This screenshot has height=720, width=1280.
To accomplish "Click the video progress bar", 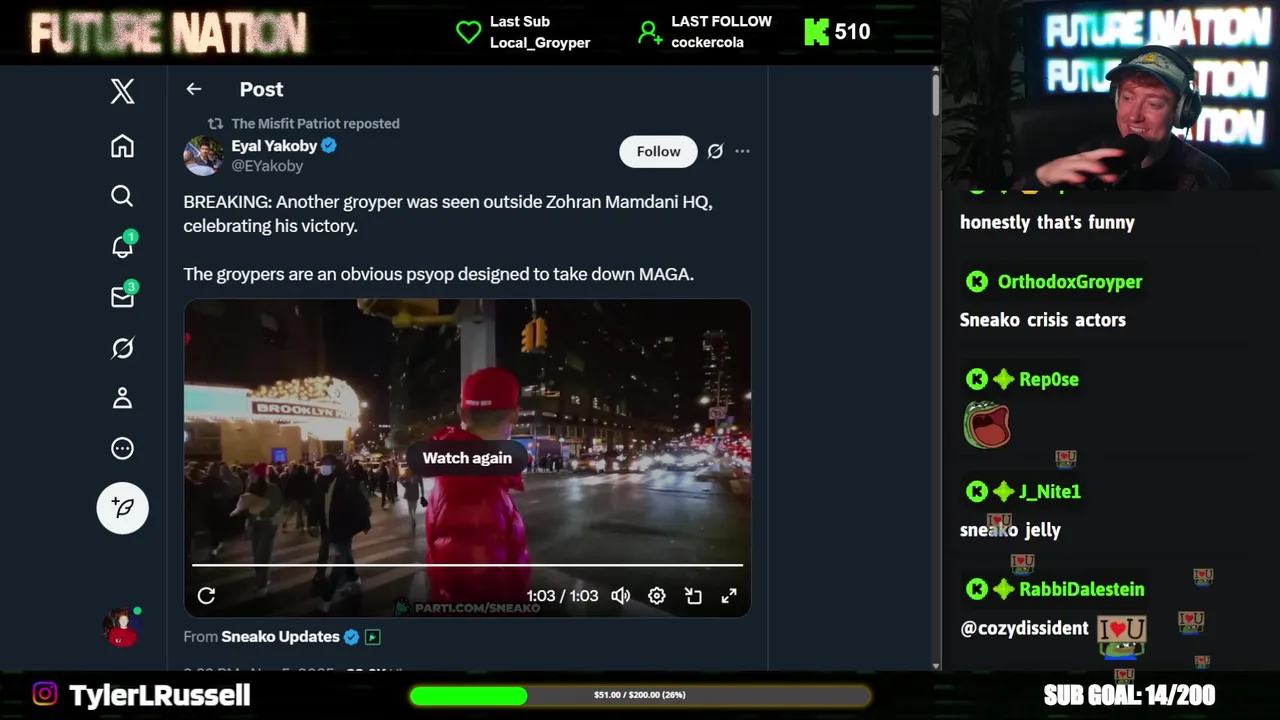I will pyautogui.click(x=467, y=565).
